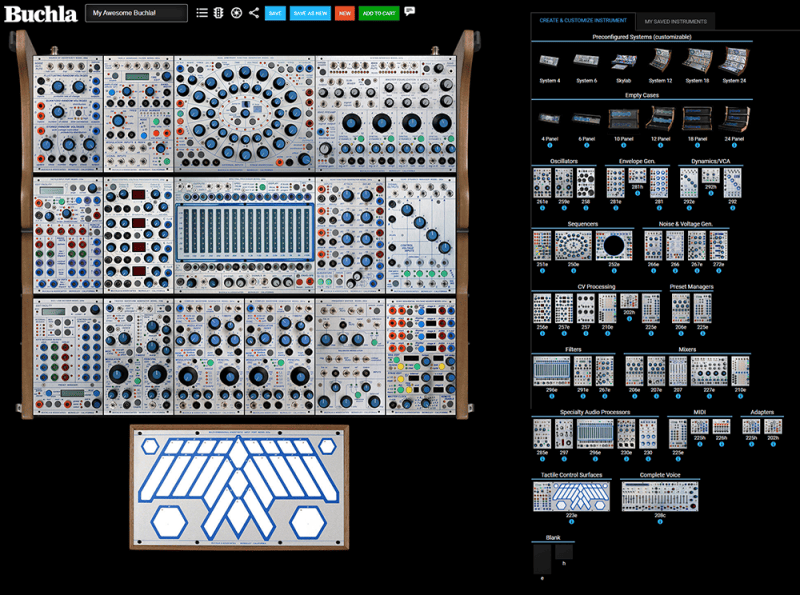The height and width of the screenshot is (595, 800).
Task: Click the info icon under the 296e filter module
Action: [x=551, y=395]
